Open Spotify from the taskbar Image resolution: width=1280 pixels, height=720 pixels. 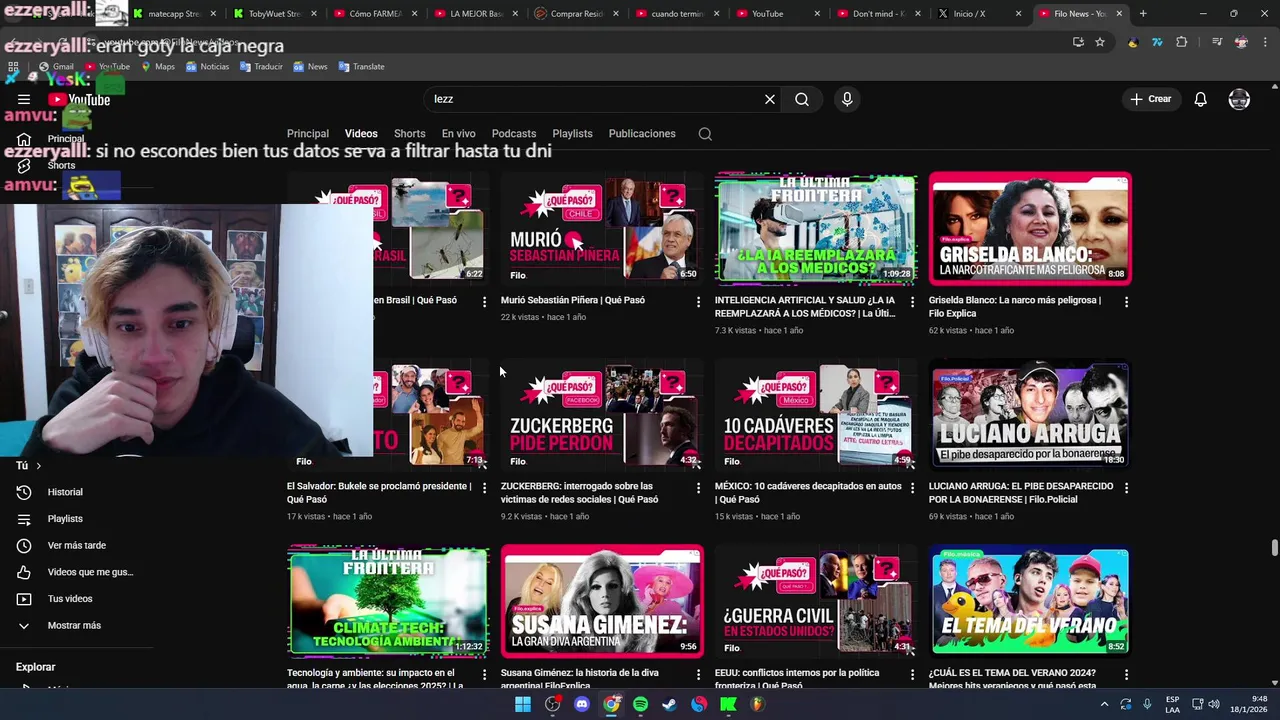pos(640,704)
